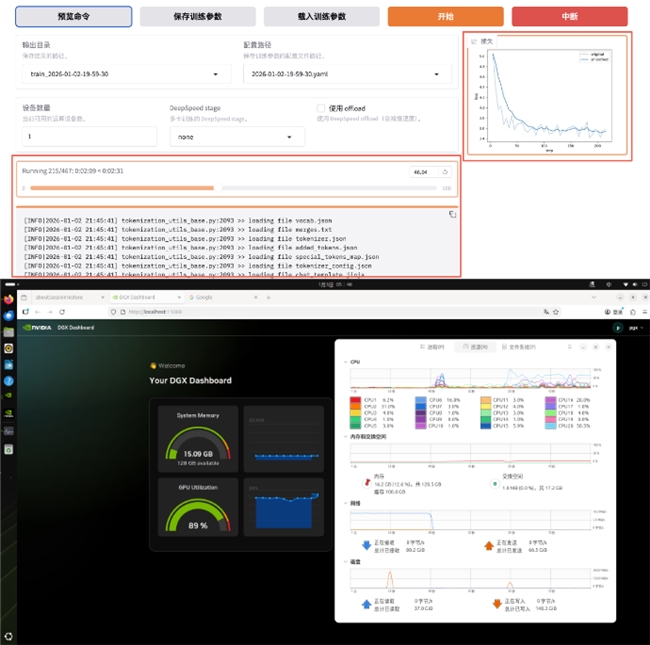The width and height of the screenshot is (650, 645).
Task: Click the orange 开始 start button
Action: (x=443, y=17)
